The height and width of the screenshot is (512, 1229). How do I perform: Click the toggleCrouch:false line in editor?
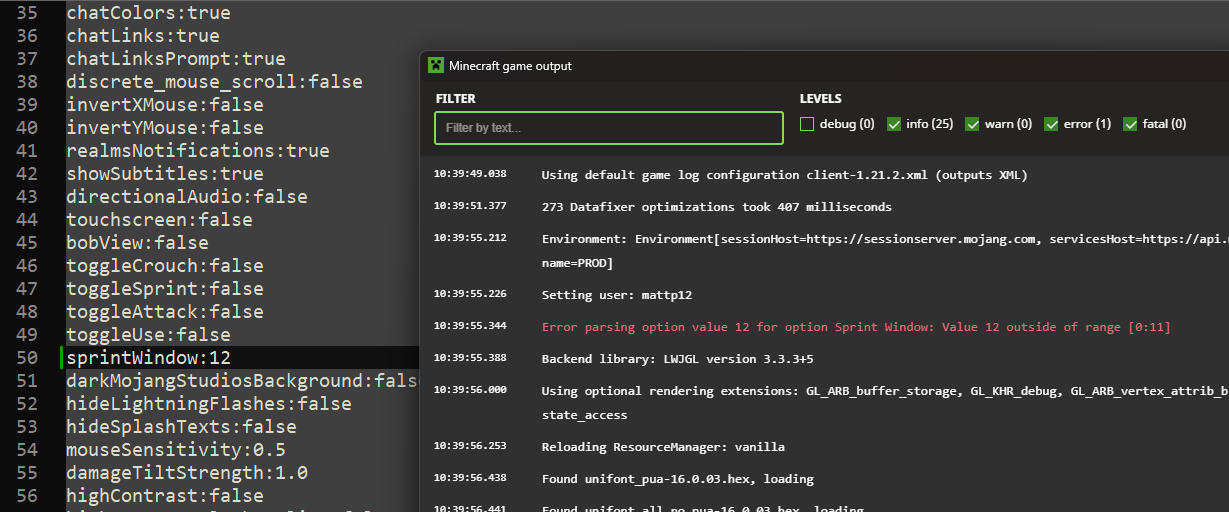click(x=165, y=266)
